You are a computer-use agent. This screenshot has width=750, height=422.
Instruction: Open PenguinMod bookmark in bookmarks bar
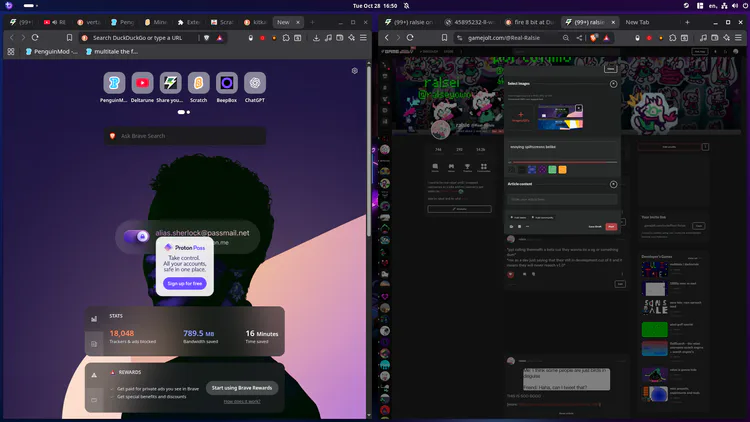pyautogui.click(x=52, y=51)
